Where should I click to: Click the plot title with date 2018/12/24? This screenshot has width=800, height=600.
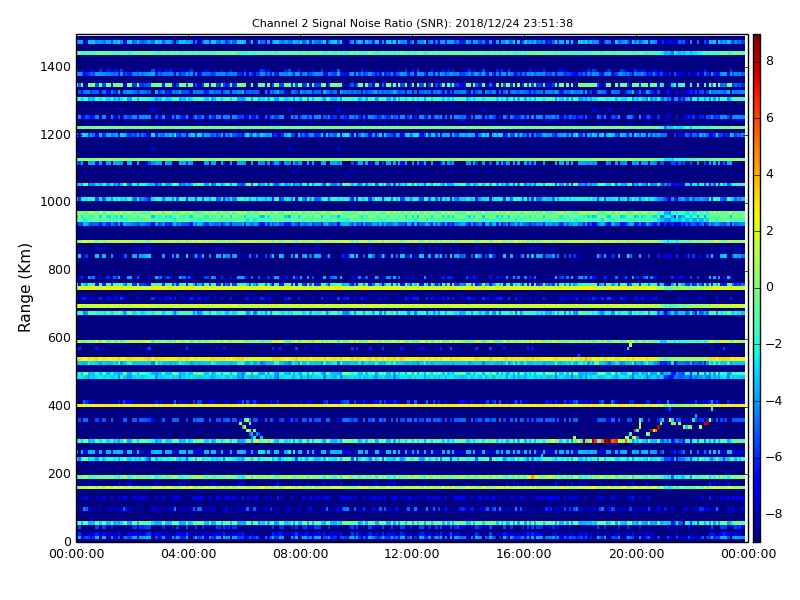[x=412, y=23]
